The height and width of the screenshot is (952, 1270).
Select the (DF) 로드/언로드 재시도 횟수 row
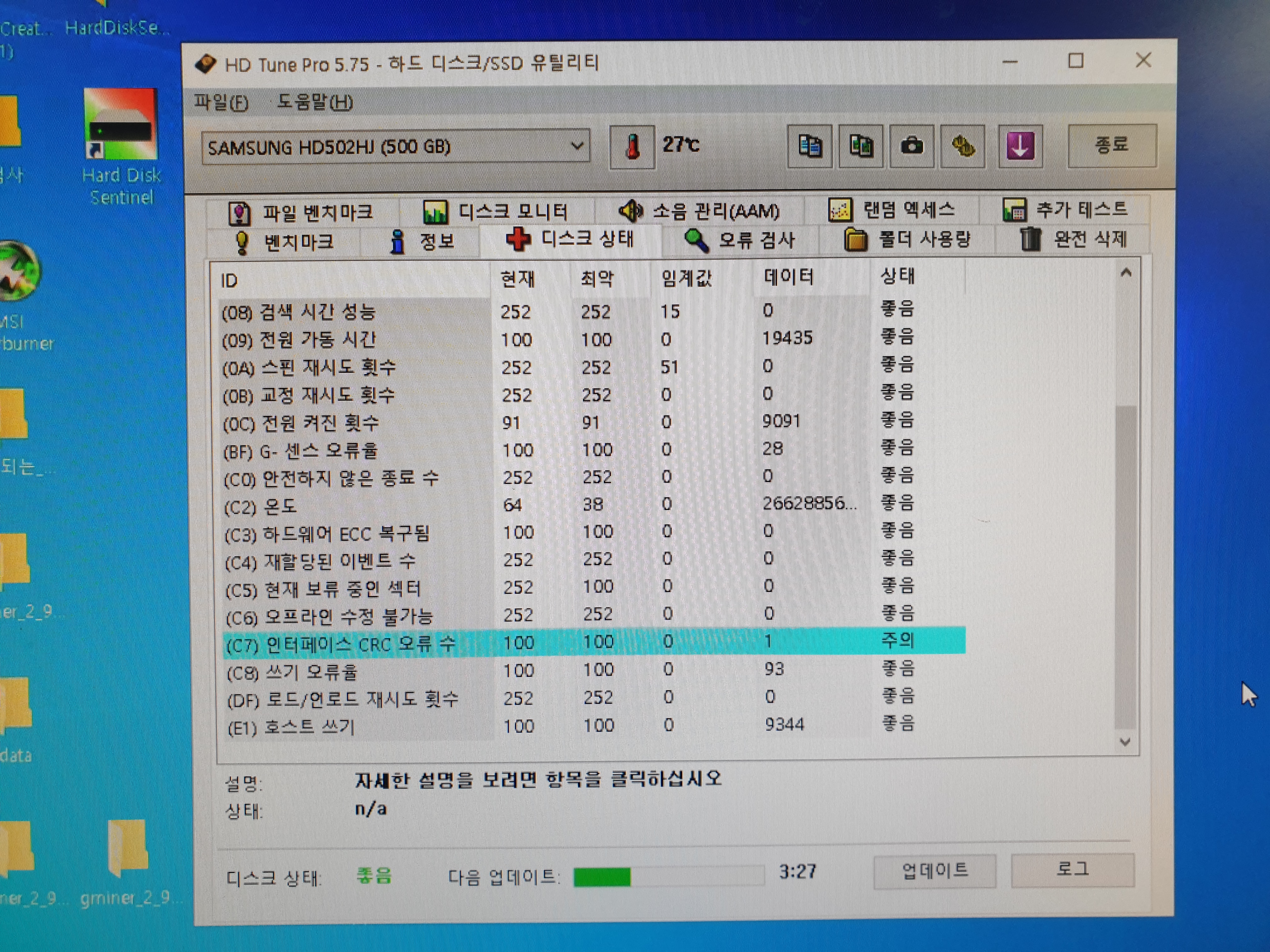595,698
